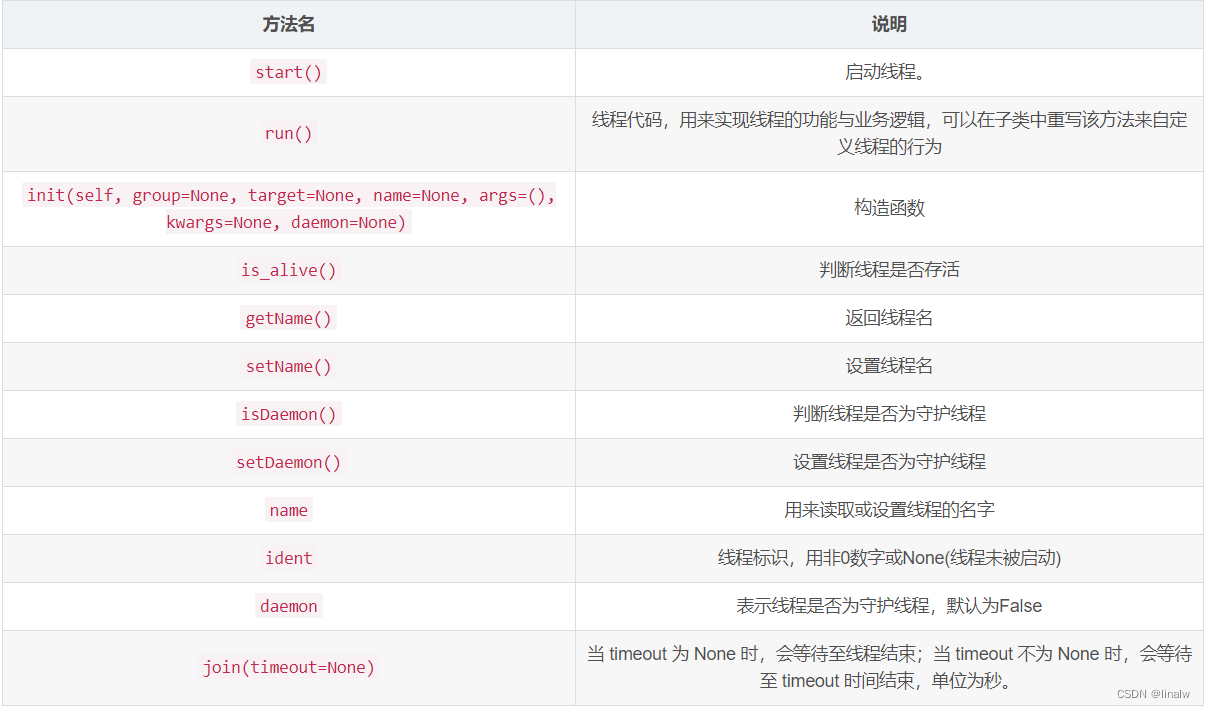The height and width of the screenshot is (708, 1205).
Task: Select the 启动线程 description cell
Action: 889,71
